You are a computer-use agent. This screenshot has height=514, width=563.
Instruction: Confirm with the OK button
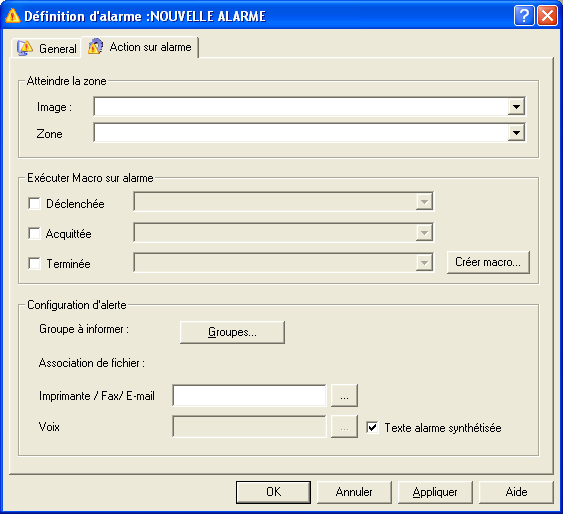coord(274,492)
